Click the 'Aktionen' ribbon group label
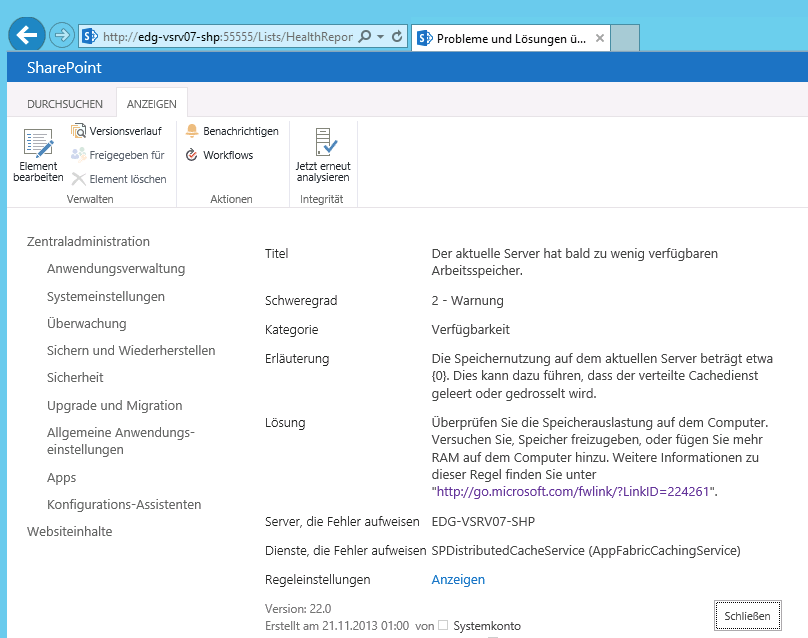This screenshot has width=808, height=638. (x=231, y=199)
